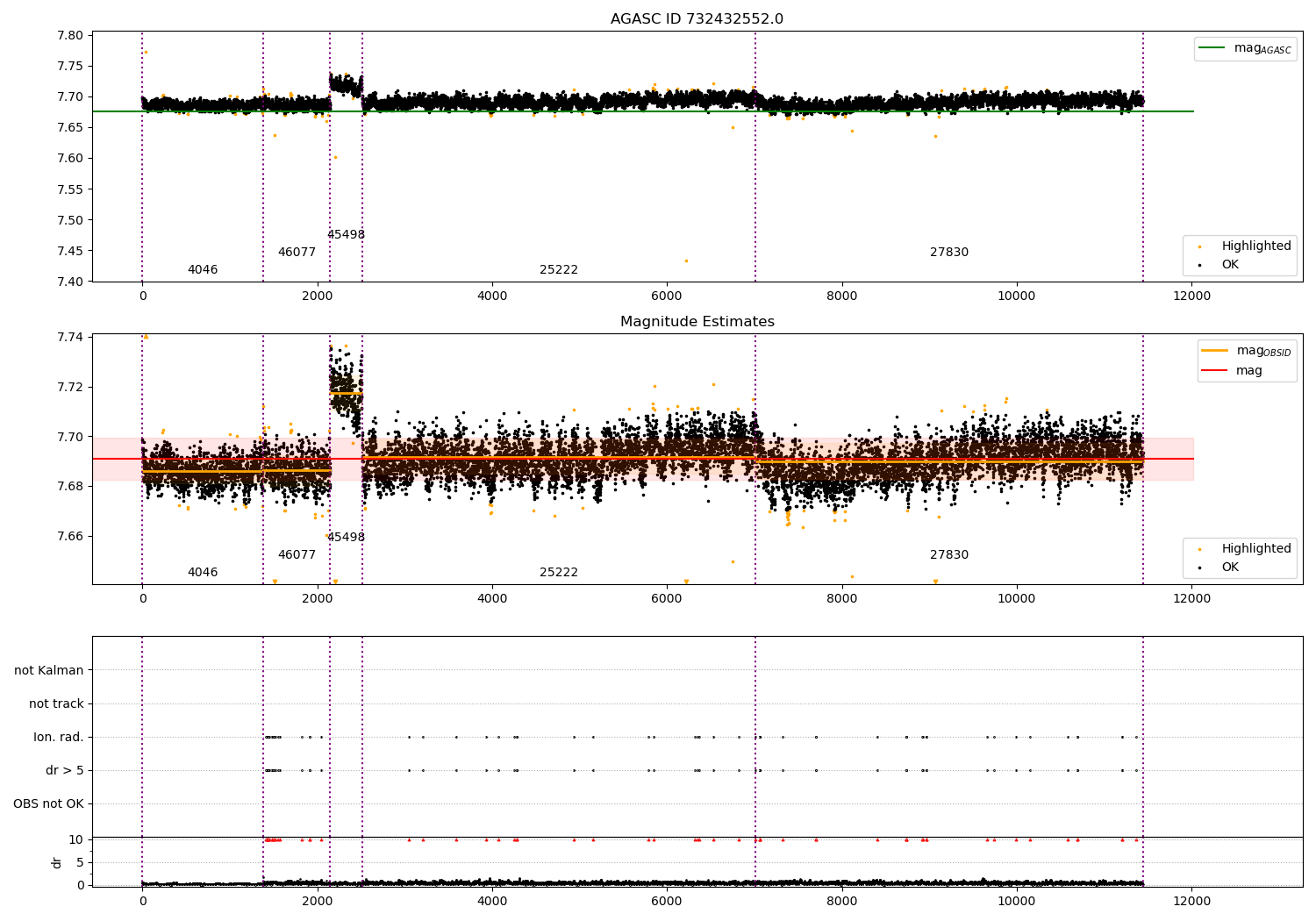This screenshot has height=921, width=1316.
Task: Click the green mag AGASC horizontal line
Action: (x=642, y=111)
